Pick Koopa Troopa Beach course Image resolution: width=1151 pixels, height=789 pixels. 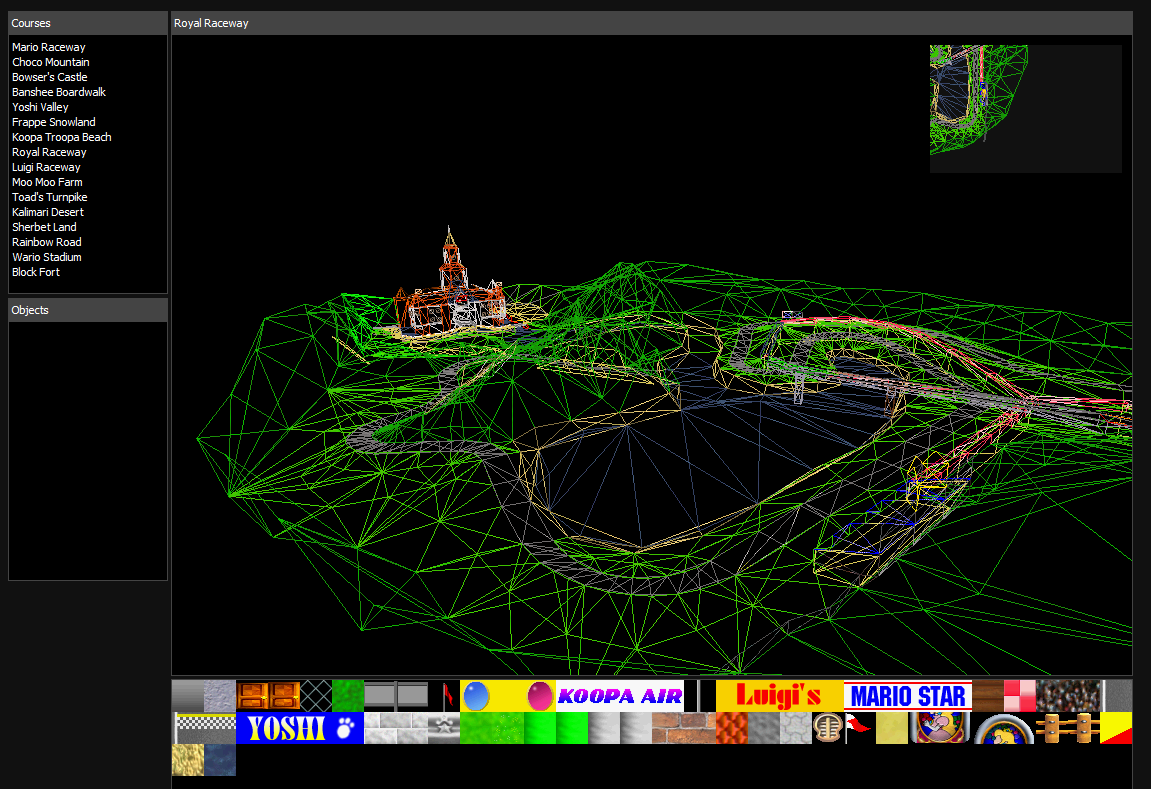pyautogui.click(x=62, y=137)
